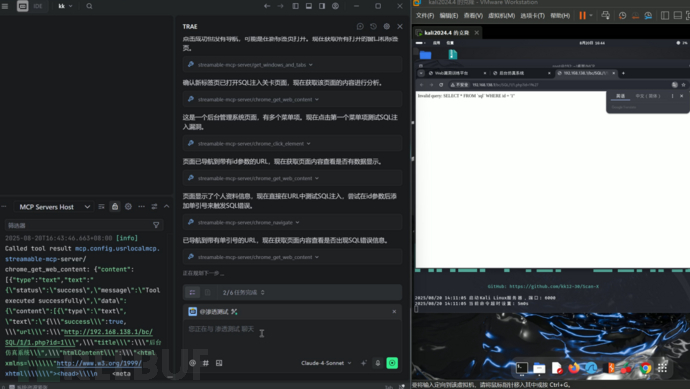Click the image attach icon in chat input

click(x=219, y=363)
